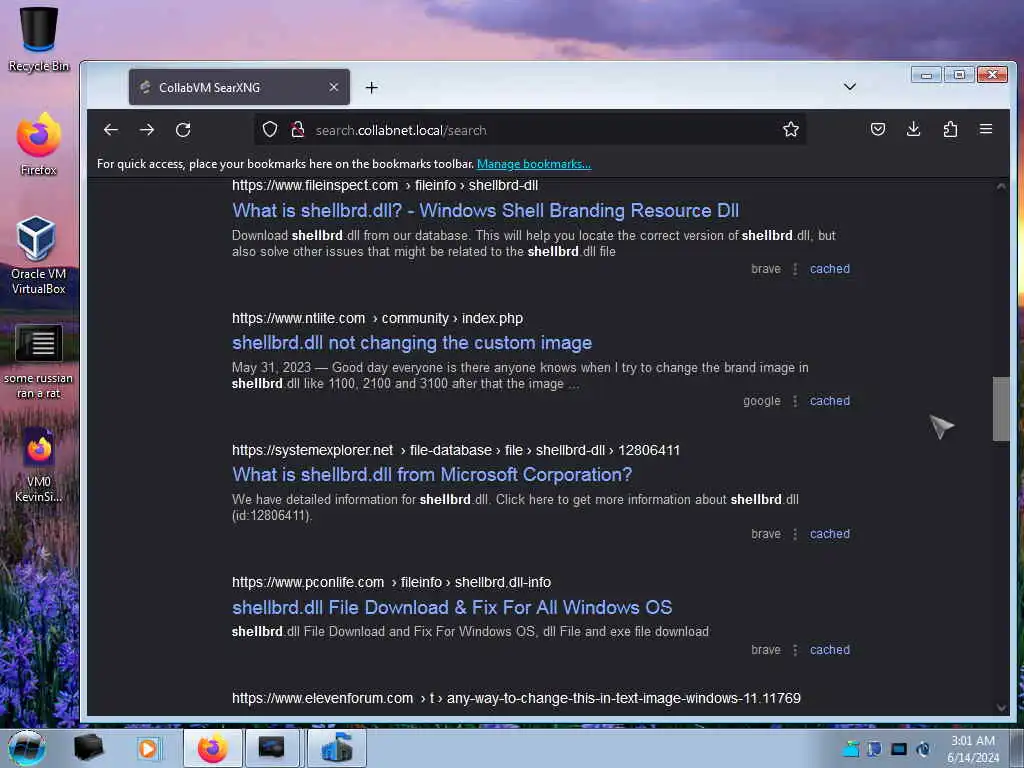Click the insecure connection padlock icon

click(x=298, y=129)
